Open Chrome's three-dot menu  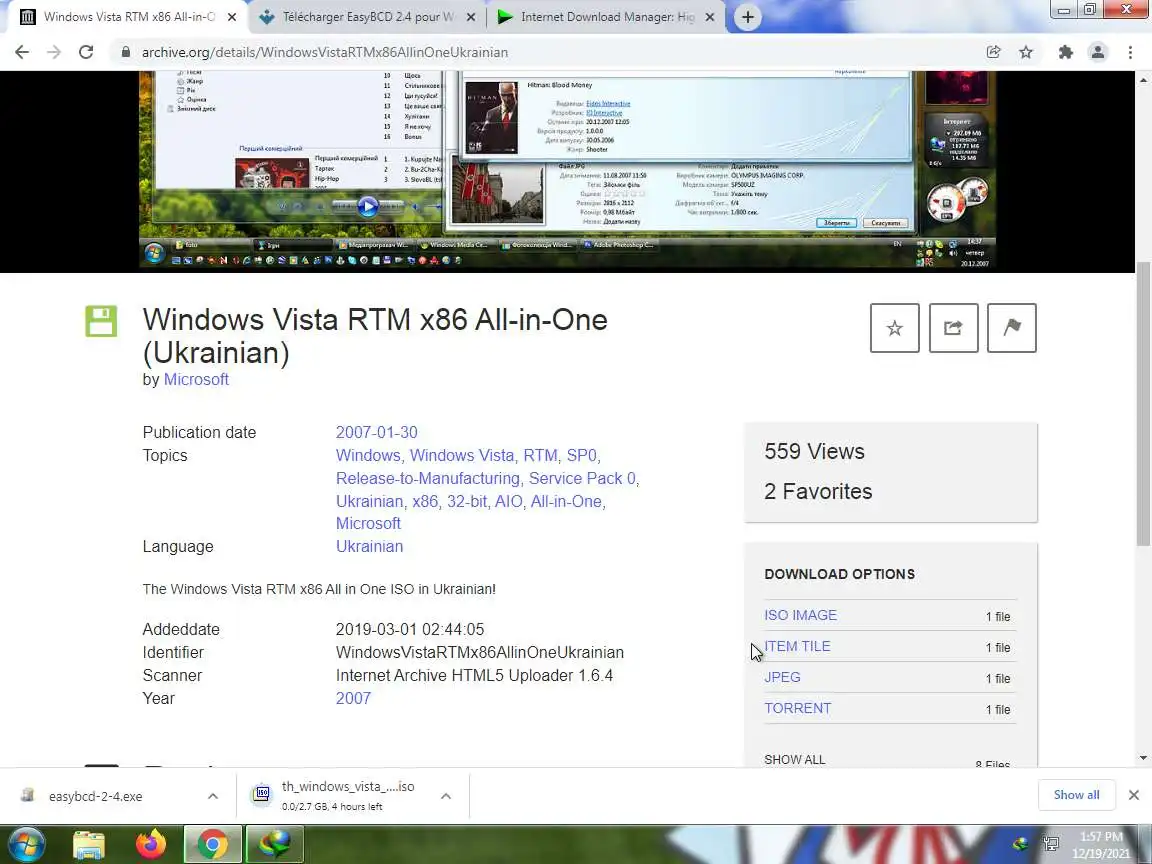click(1130, 52)
